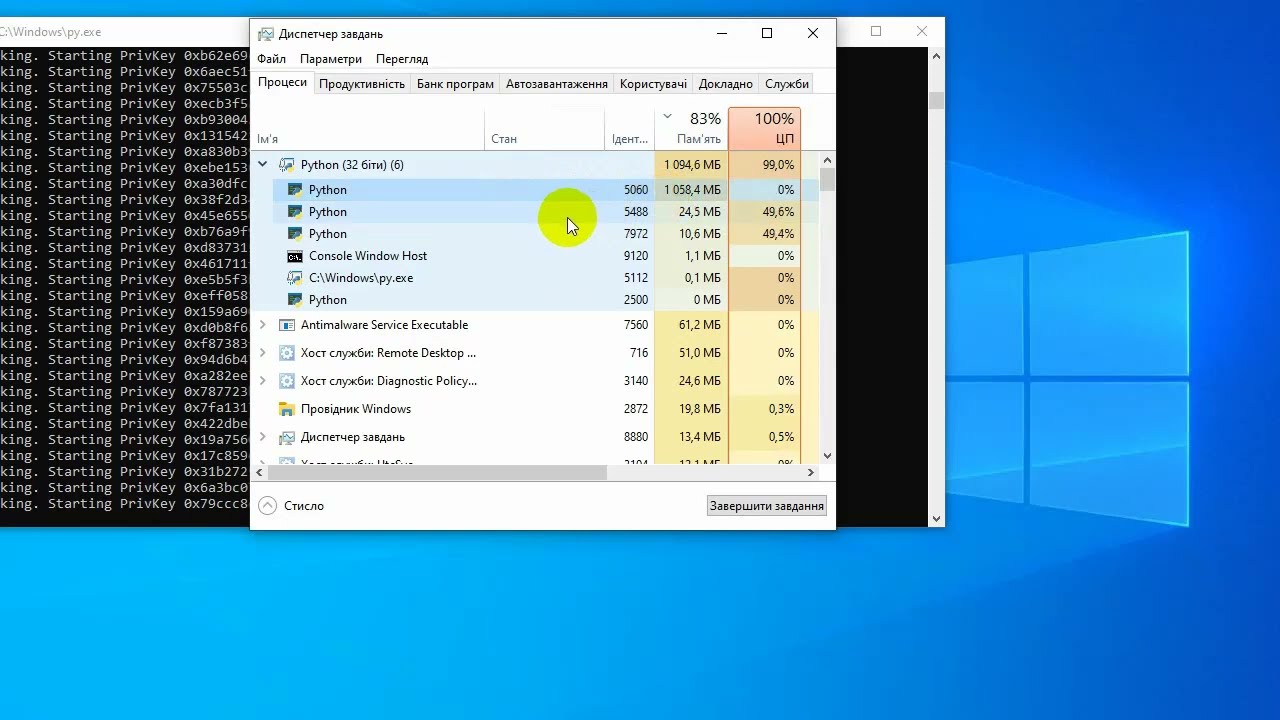Click the Python icon in the PID 5060 row
1280x720 pixels.
coord(295,190)
